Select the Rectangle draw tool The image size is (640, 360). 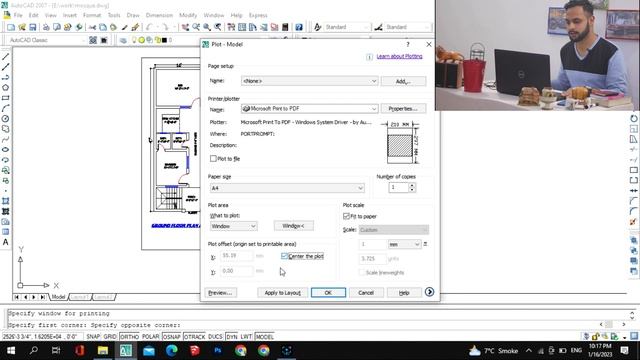click(5, 98)
